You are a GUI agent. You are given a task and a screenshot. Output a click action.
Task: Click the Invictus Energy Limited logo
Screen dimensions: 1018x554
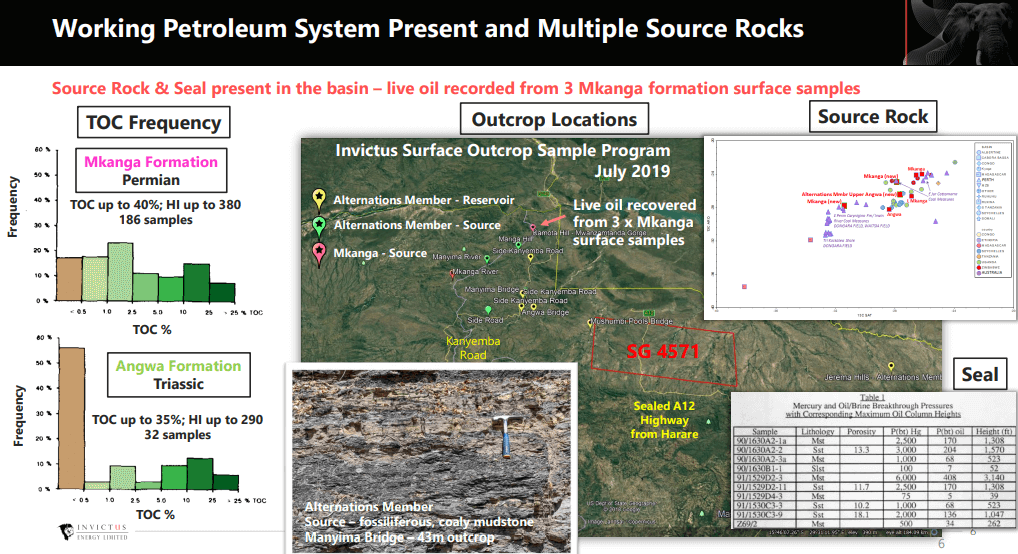click(x=95, y=531)
